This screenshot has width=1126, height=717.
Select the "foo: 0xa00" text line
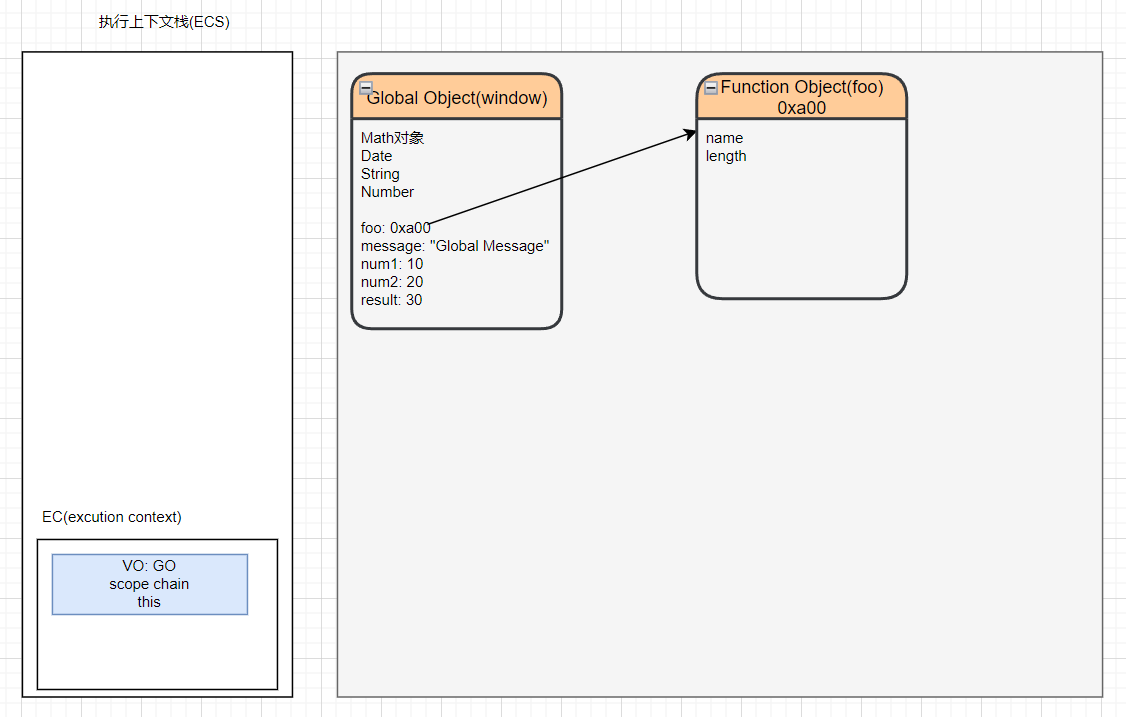pyautogui.click(x=396, y=228)
